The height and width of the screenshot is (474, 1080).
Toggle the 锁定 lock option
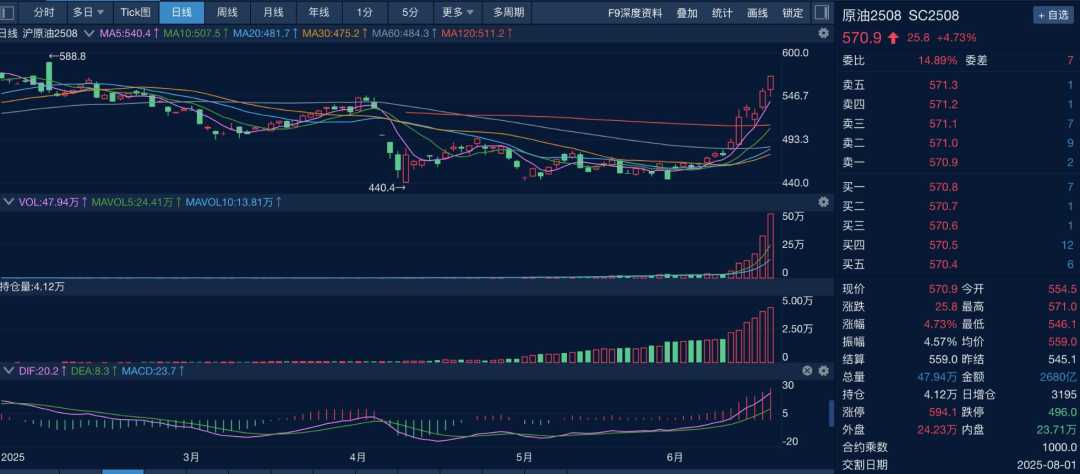click(x=793, y=12)
